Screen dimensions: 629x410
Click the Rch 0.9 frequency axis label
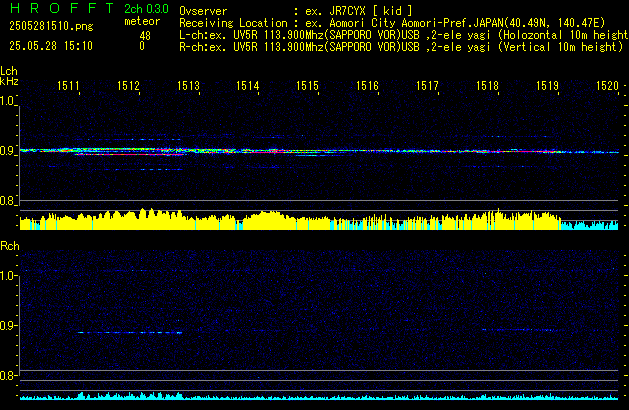coord(7,326)
